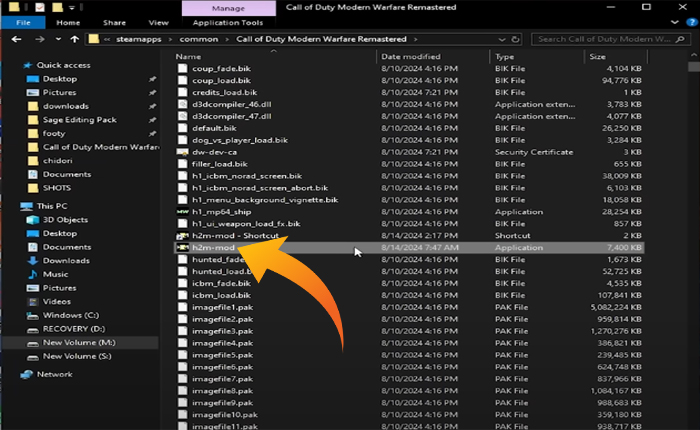Click the steamapps breadcrumb
Screen dimensions: 700x430
point(139,39)
